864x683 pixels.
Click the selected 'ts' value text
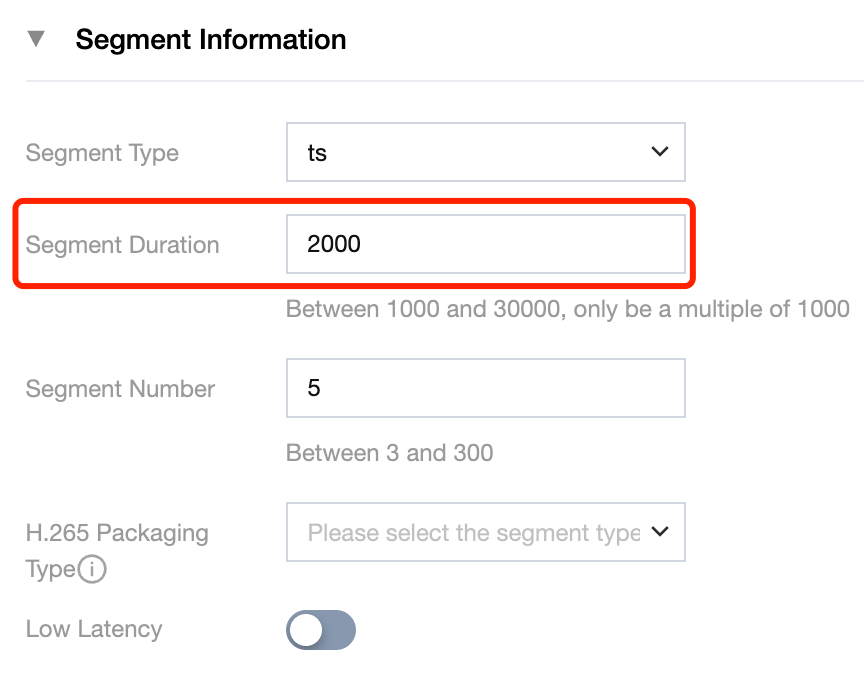click(318, 154)
